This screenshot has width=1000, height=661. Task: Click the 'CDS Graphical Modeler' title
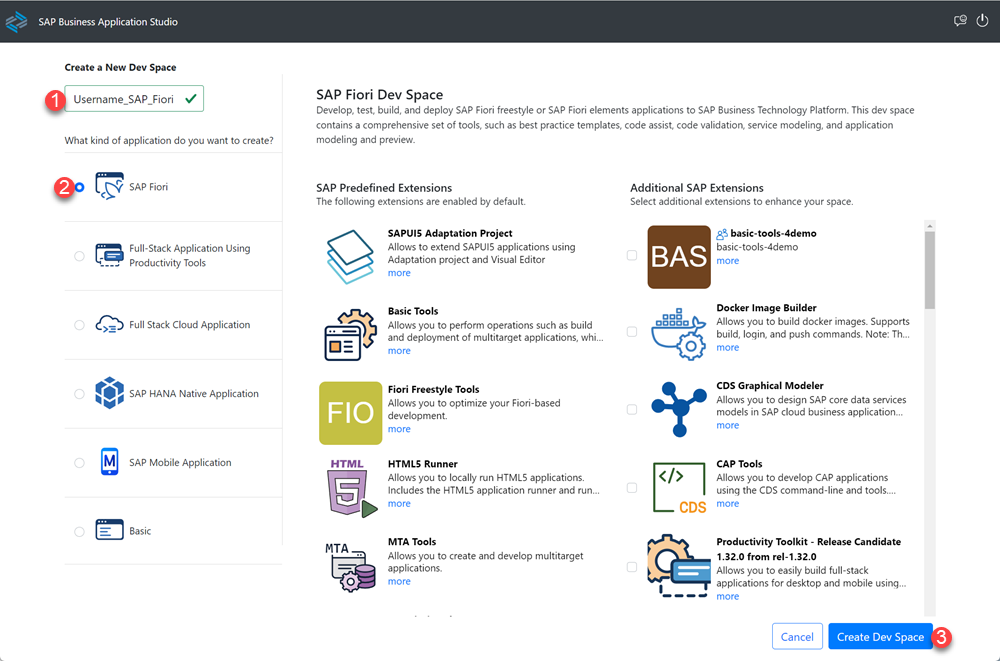click(x=770, y=385)
